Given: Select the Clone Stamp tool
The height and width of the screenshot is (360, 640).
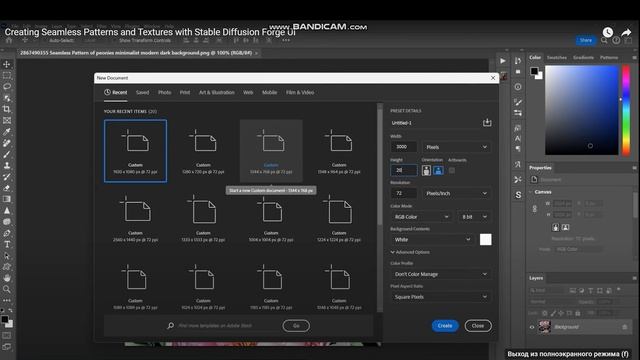Looking at the screenshot, I should [7, 165].
